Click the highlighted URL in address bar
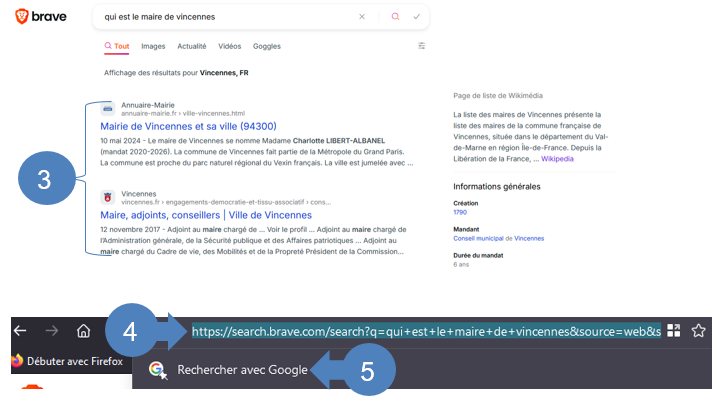 point(426,331)
